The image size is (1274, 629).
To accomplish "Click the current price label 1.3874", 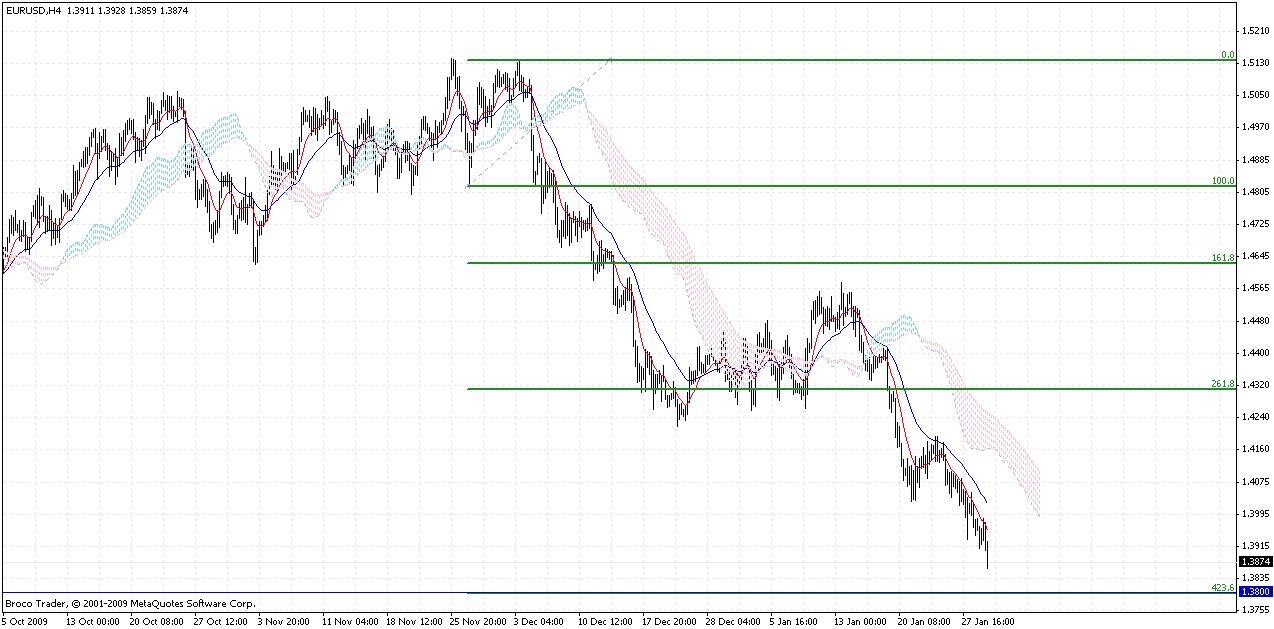I will 1256,562.
